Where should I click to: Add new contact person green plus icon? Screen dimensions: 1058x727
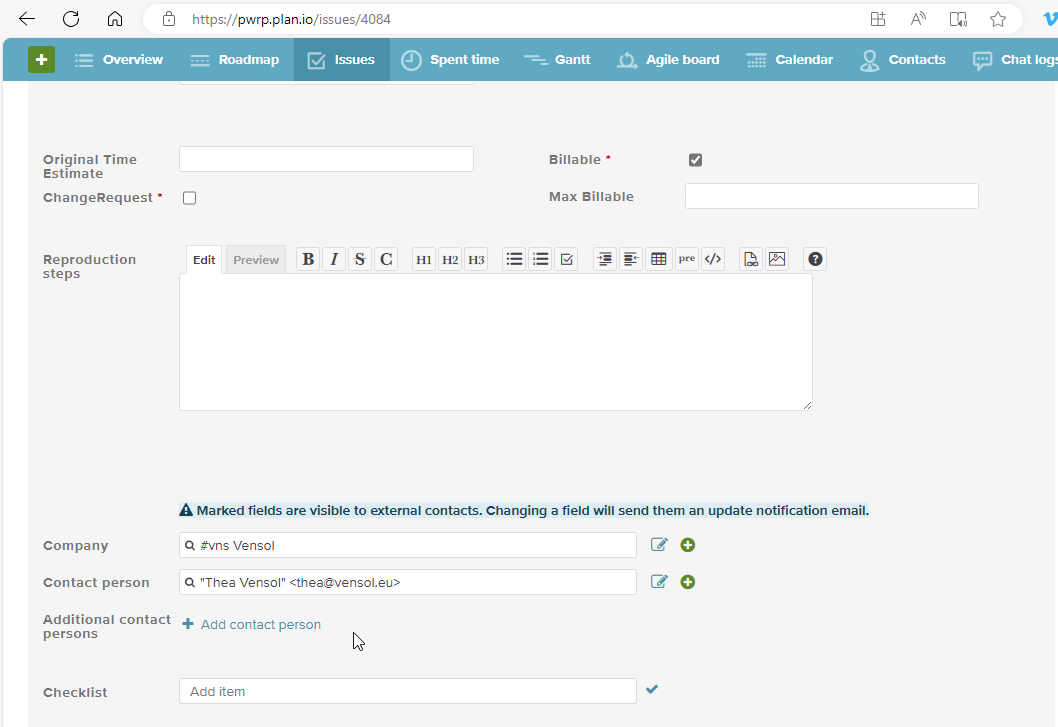(x=688, y=582)
